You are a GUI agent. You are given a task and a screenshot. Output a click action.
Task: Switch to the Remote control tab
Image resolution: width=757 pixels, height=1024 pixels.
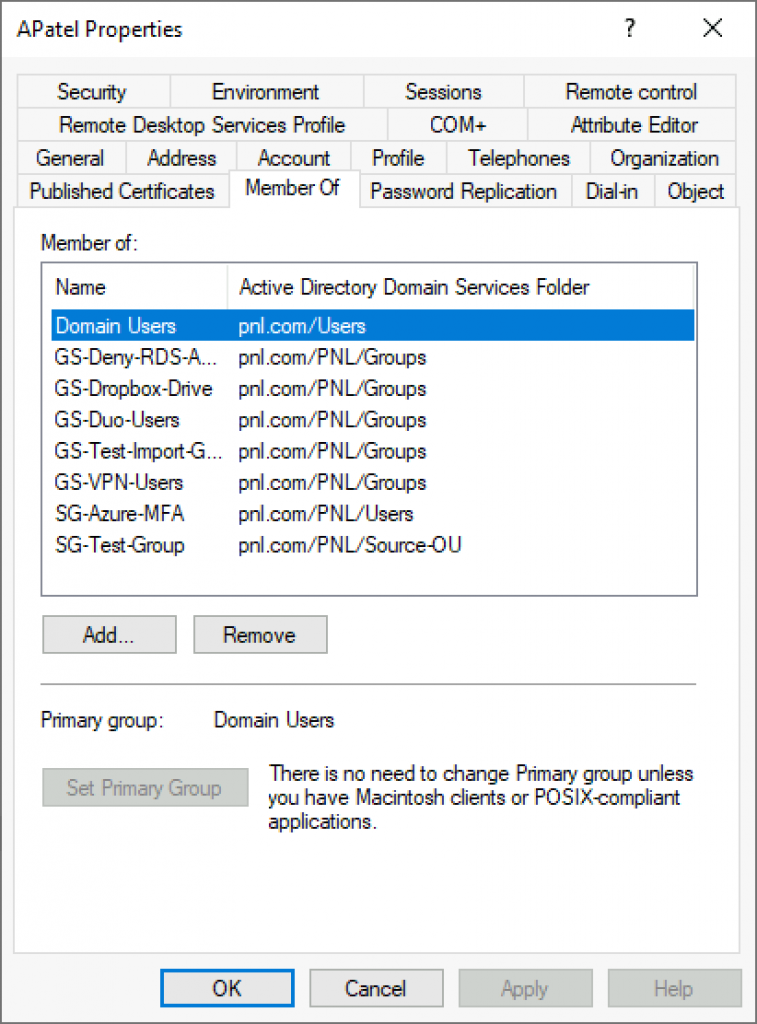[629, 92]
